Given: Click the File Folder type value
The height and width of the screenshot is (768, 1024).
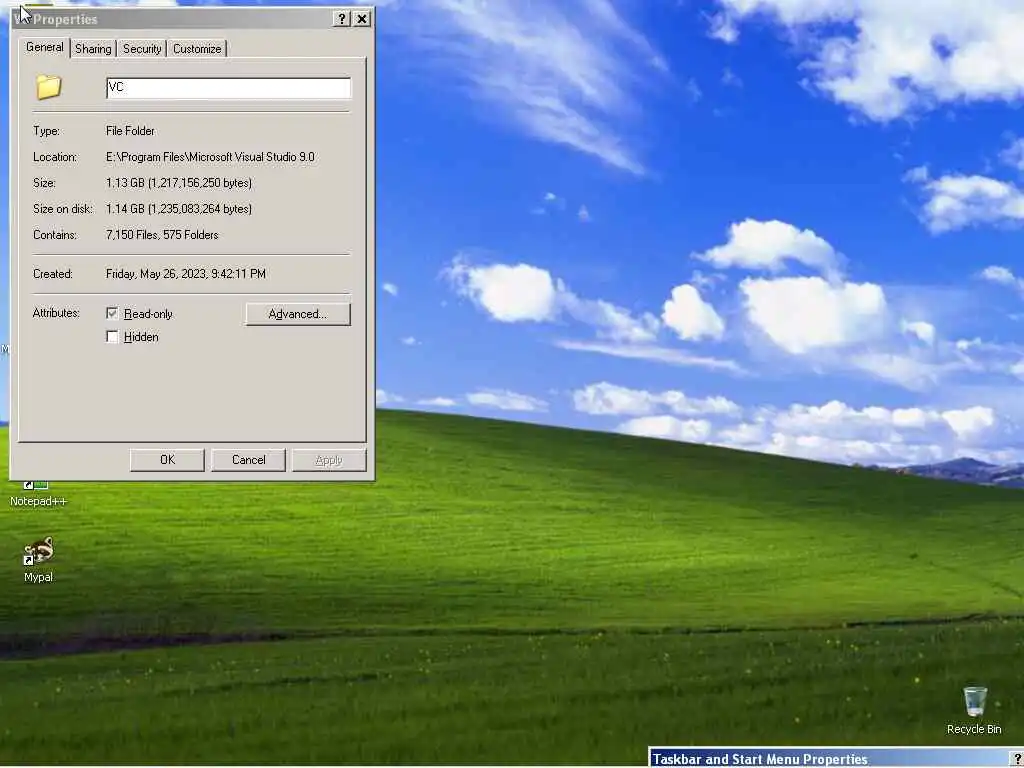Looking at the screenshot, I should pos(131,131).
